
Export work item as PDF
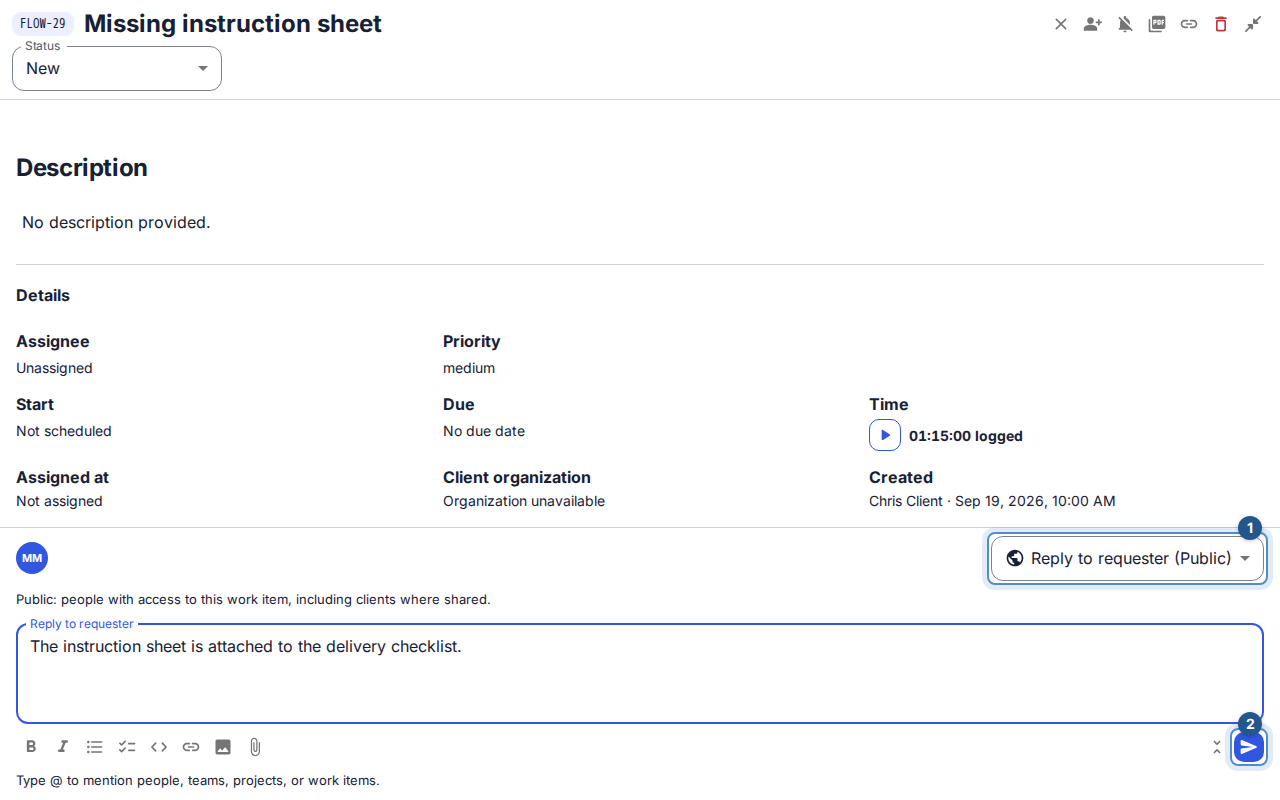coord(1157,24)
